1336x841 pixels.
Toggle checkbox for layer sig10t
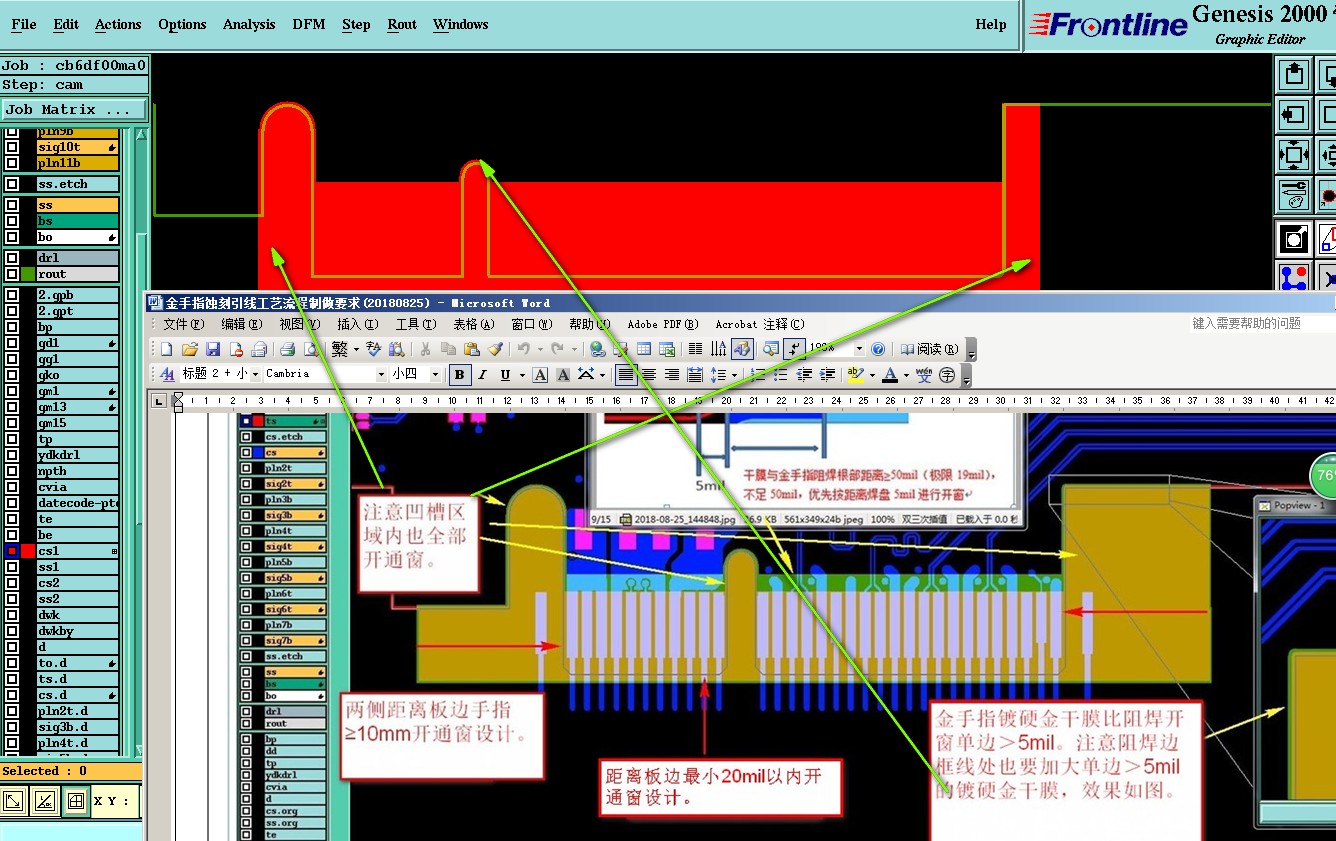pyautogui.click(x=12, y=147)
